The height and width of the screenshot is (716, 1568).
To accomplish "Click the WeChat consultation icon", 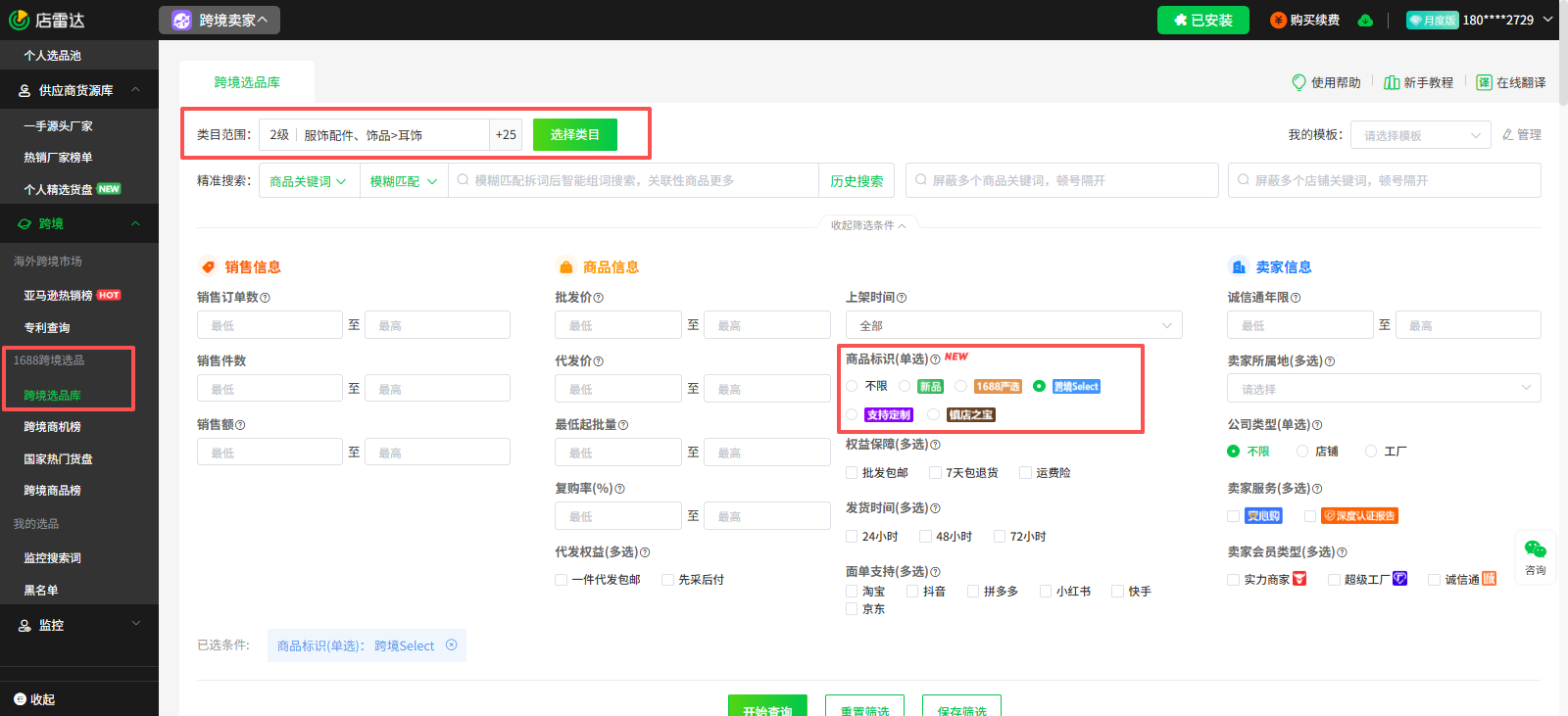I will (x=1535, y=549).
